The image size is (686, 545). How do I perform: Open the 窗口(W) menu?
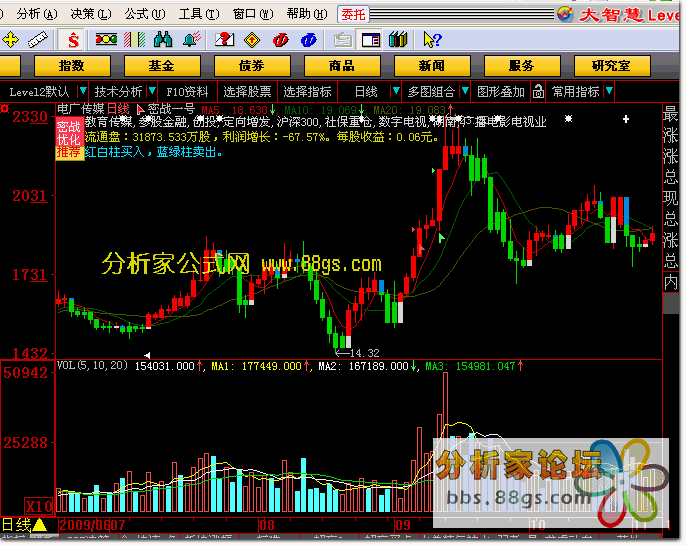(253, 14)
